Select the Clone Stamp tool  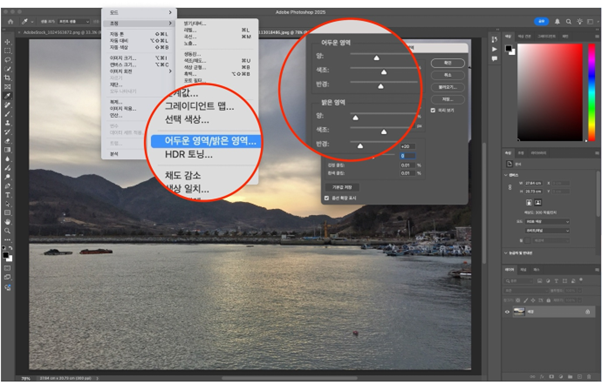(x=7, y=123)
